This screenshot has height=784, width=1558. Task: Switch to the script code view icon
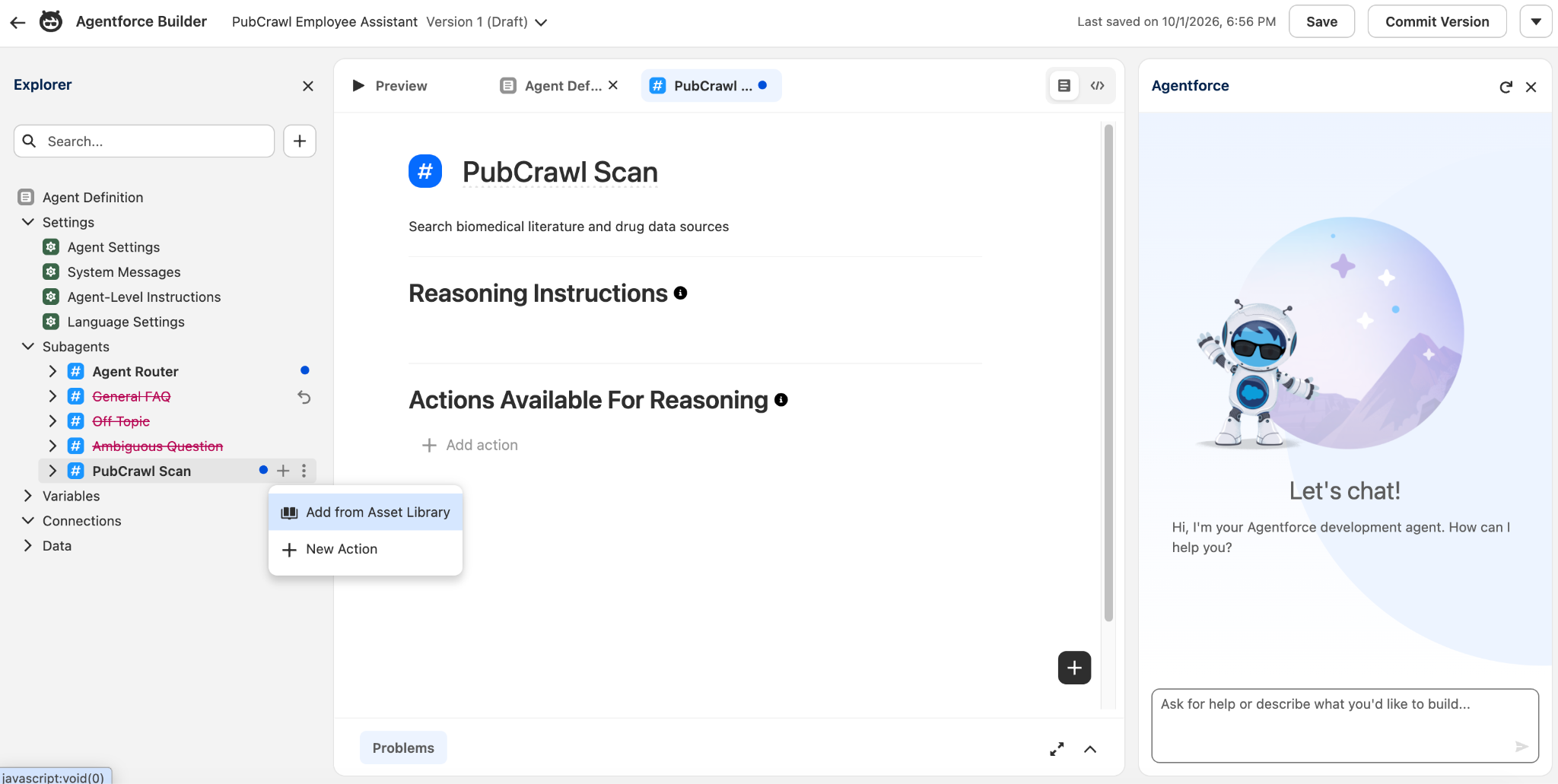(x=1097, y=86)
